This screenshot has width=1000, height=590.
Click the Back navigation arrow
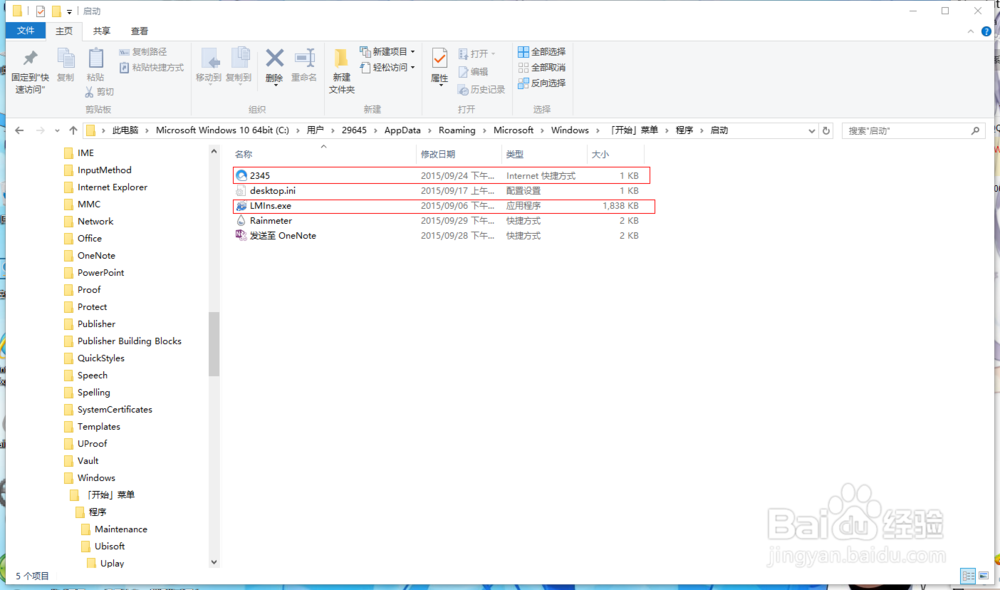coord(19,130)
